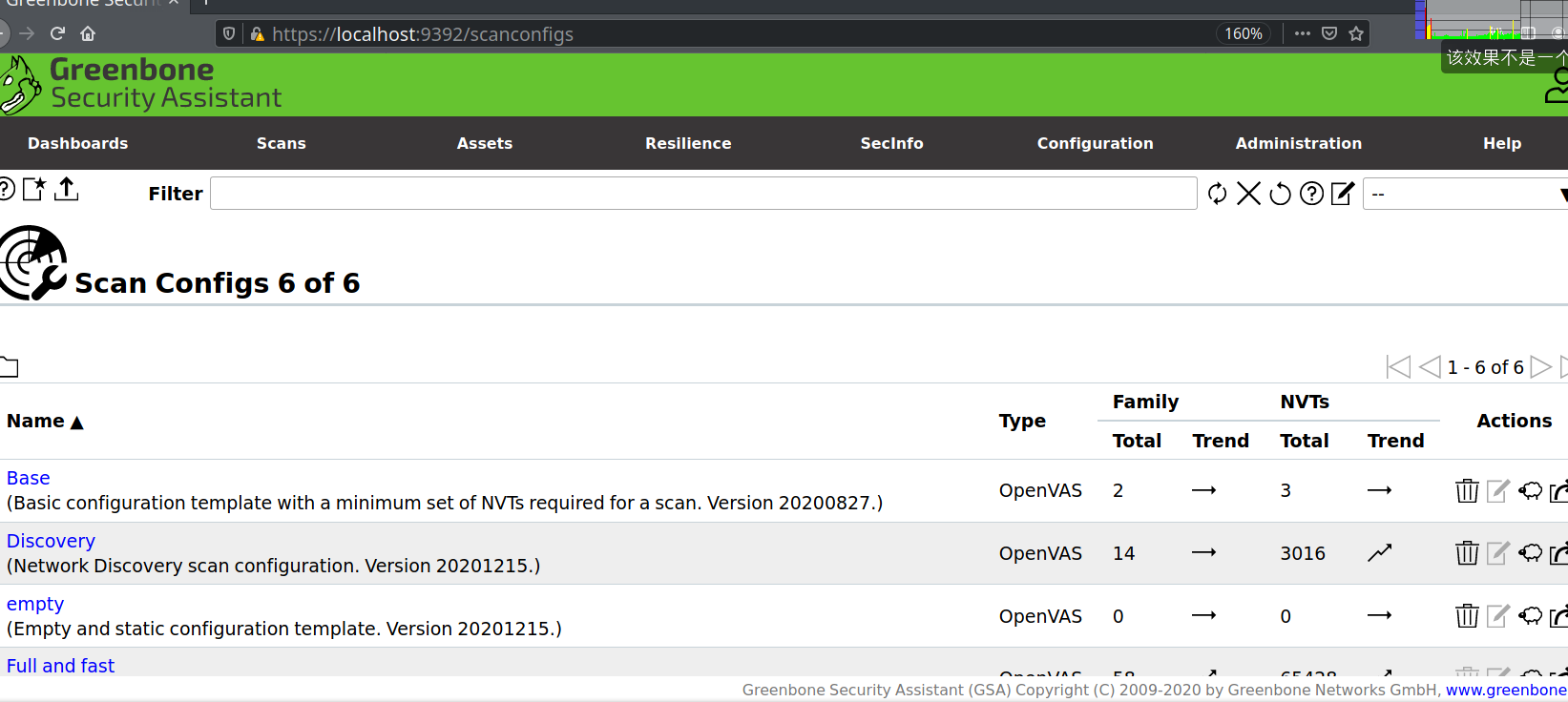Clone the empty scan config
The image size is (1568, 702).
click(x=1530, y=616)
